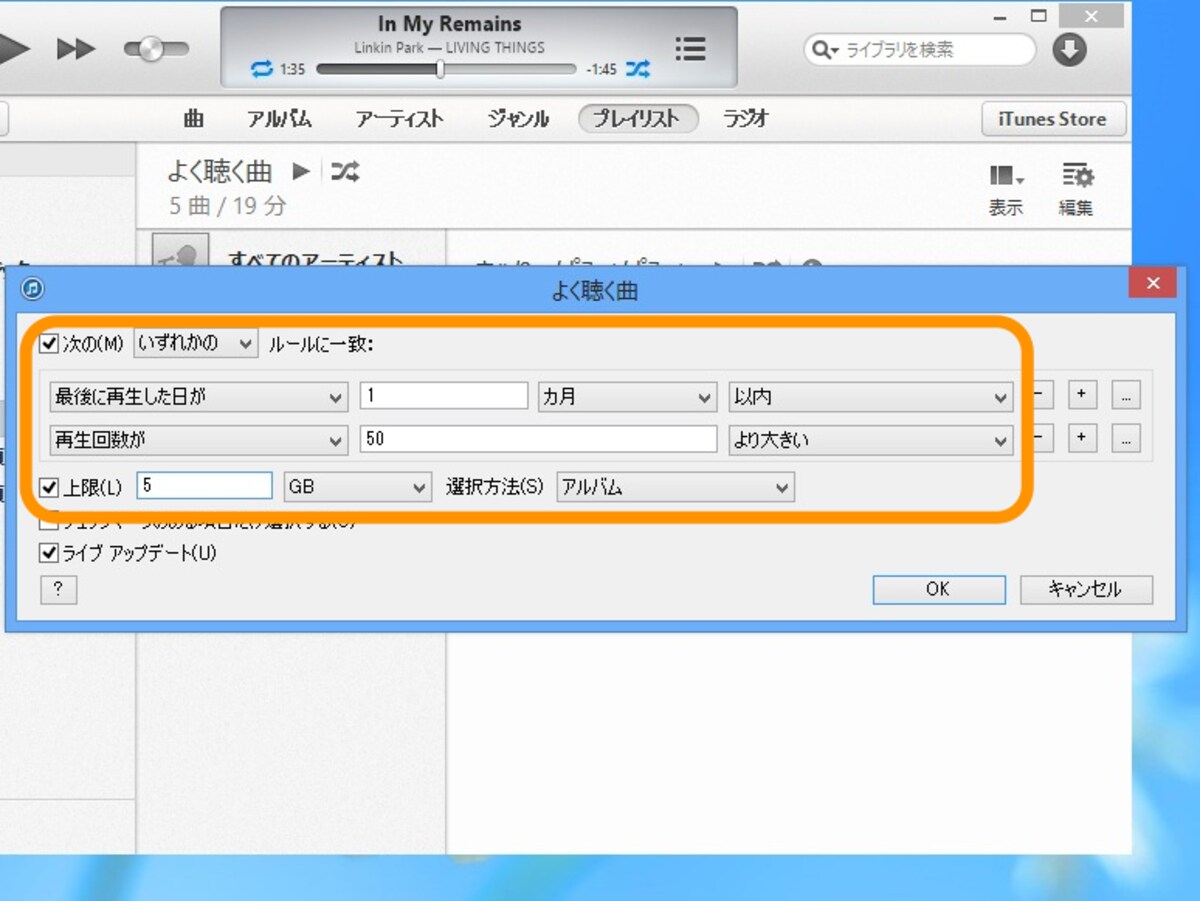The height and width of the screenshot is (901, 1200).
Task: Click the iTunes icon in dialog title bar
Action: [33, 289]
